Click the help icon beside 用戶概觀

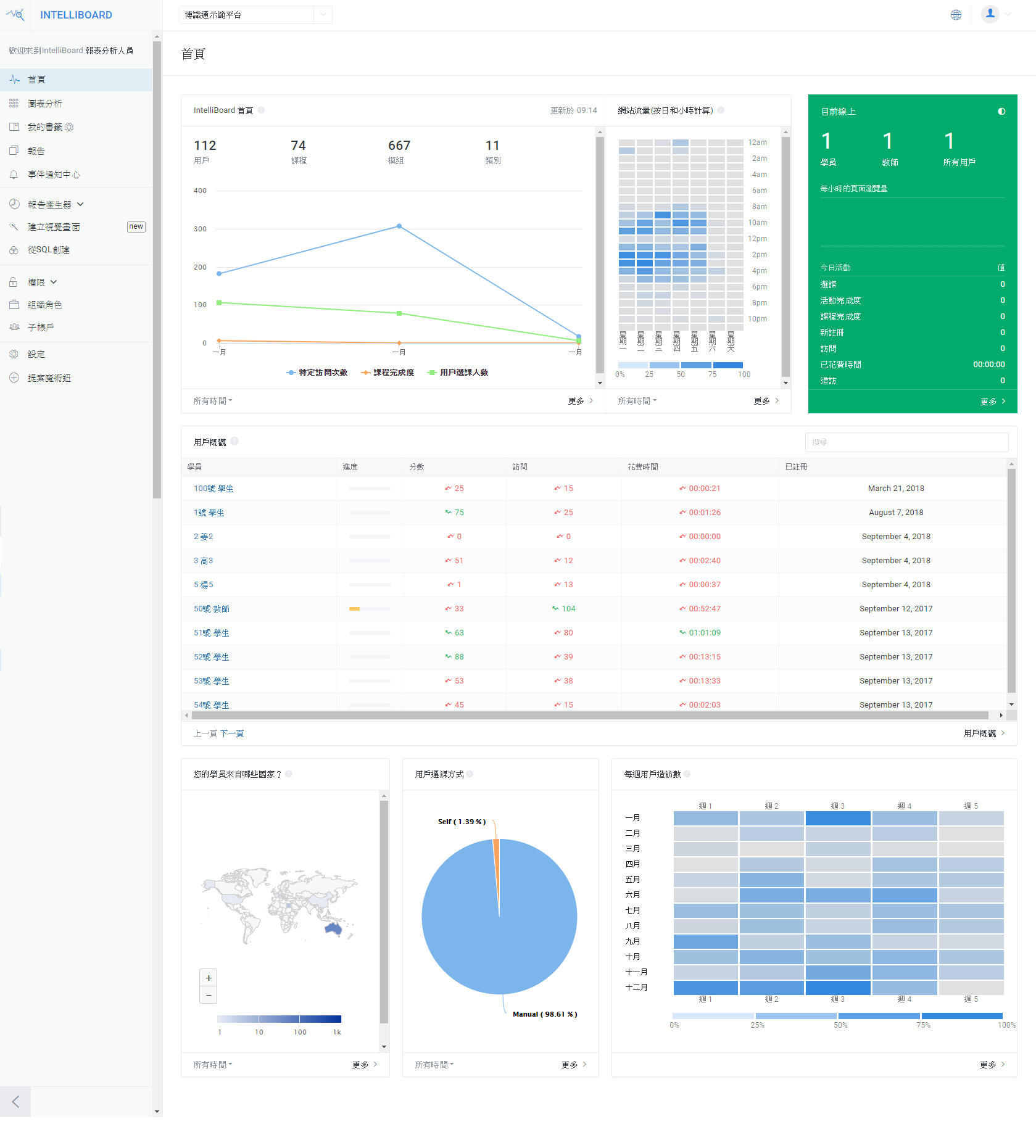(x=234, y=442)
